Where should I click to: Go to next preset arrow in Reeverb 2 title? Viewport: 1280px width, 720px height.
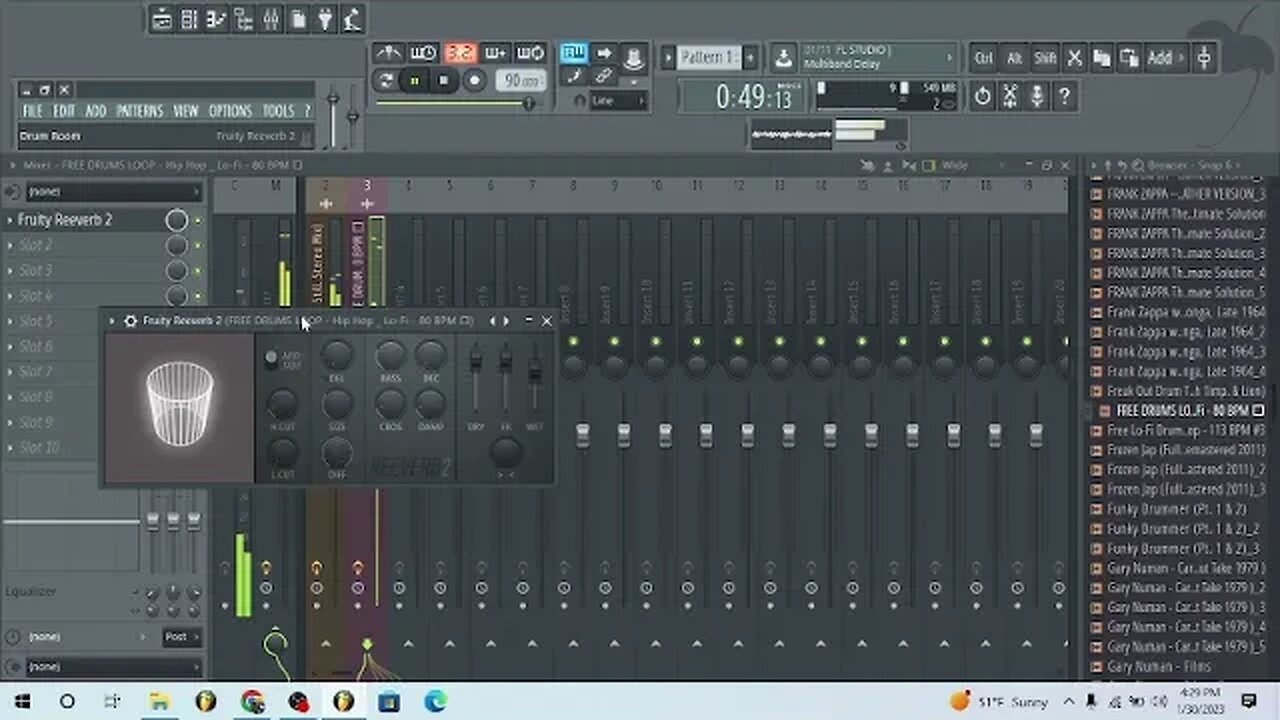pyautogui.click(x=506, y=321)
